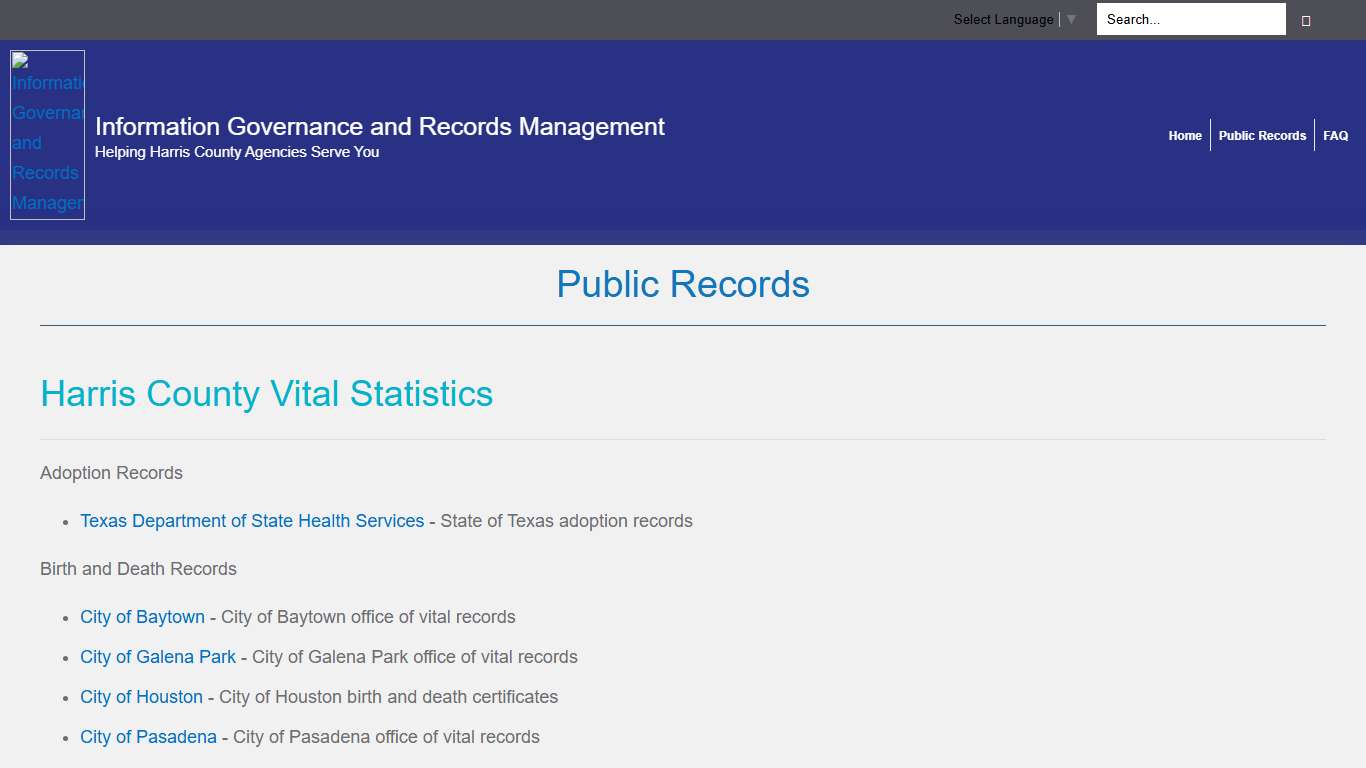Open the FAQ page
Screen dimensions: 1366x768
pos(1336,135)
